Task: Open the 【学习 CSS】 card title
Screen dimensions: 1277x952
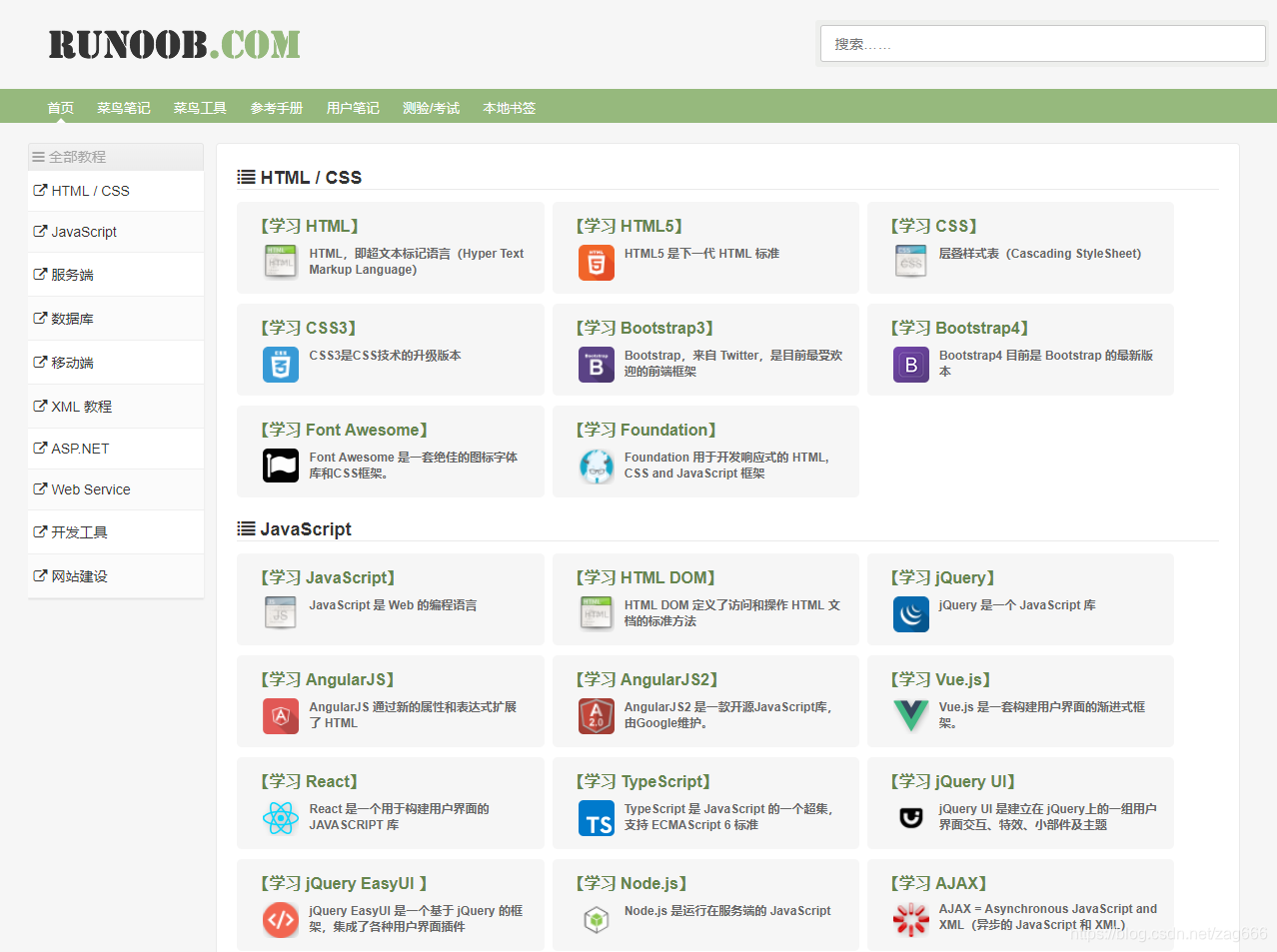Action: tap(934, 226)
